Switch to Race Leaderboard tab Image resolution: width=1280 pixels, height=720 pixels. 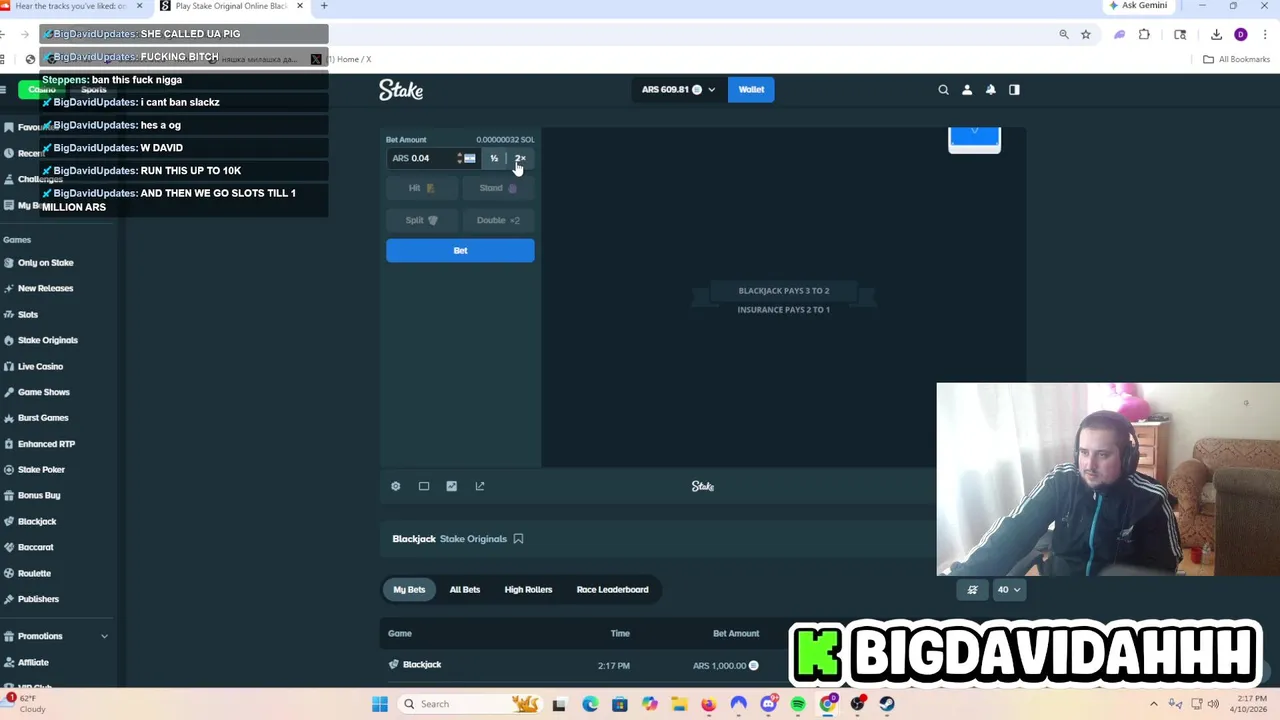point(612,590)
